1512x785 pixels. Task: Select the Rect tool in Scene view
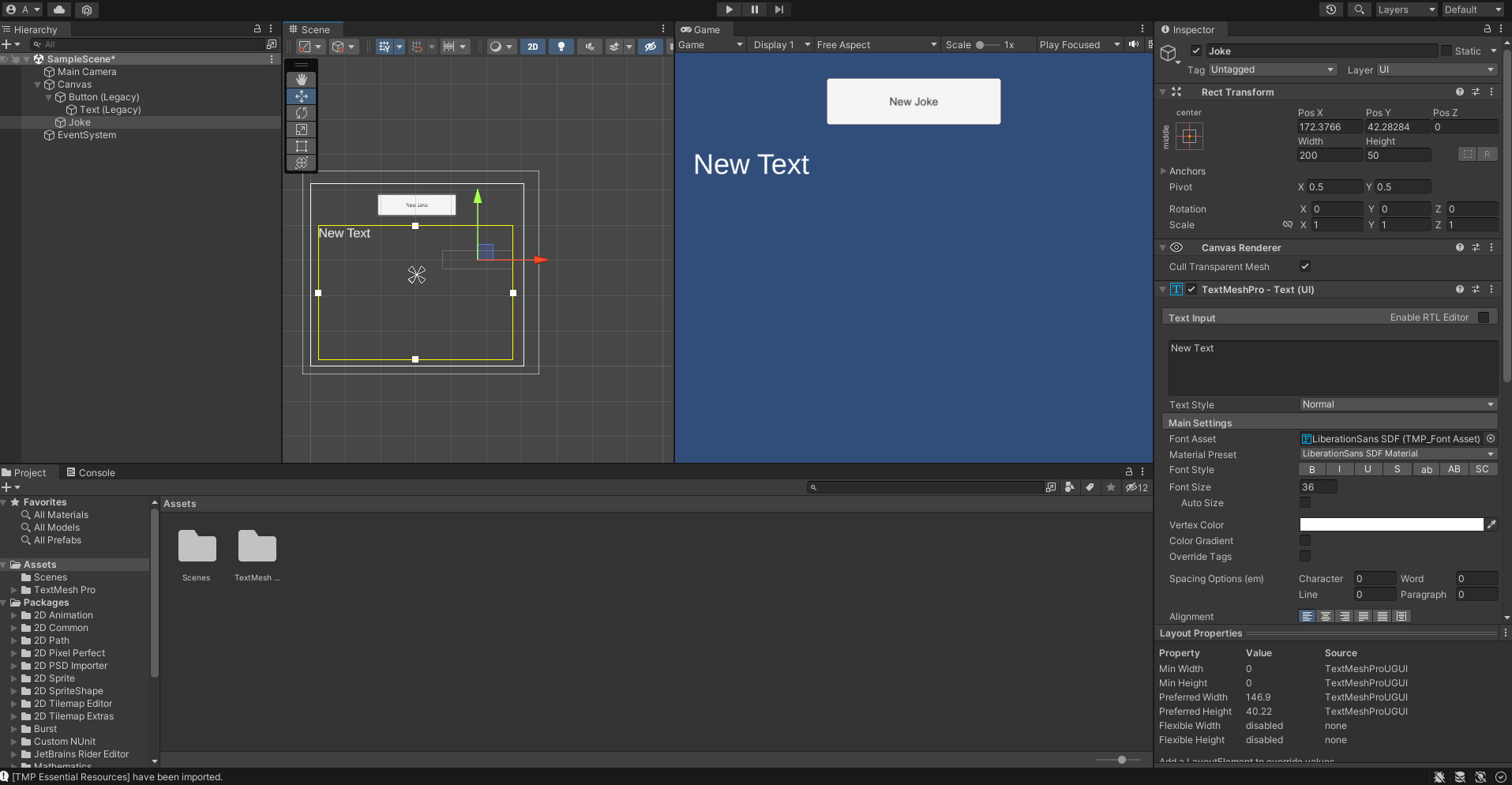[301, 146]
